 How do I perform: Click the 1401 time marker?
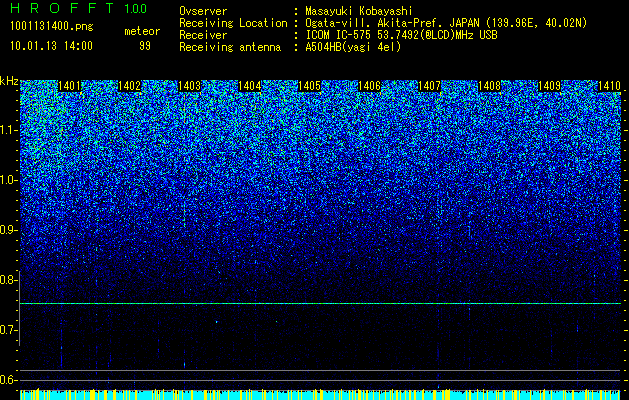coord(69,86)
